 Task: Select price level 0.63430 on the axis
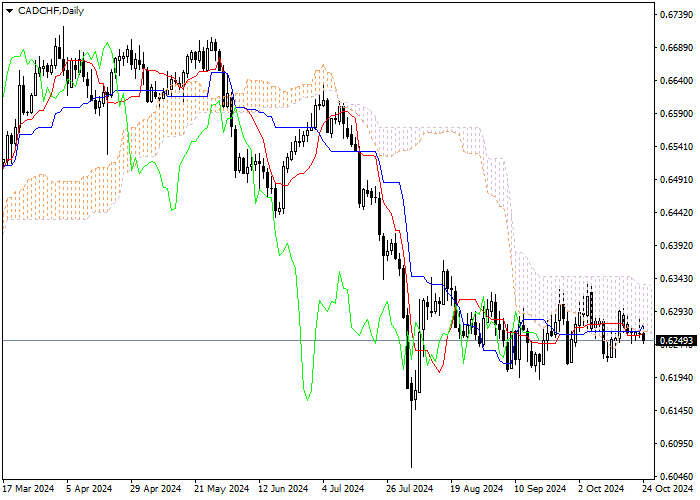(x=677, y=279)
